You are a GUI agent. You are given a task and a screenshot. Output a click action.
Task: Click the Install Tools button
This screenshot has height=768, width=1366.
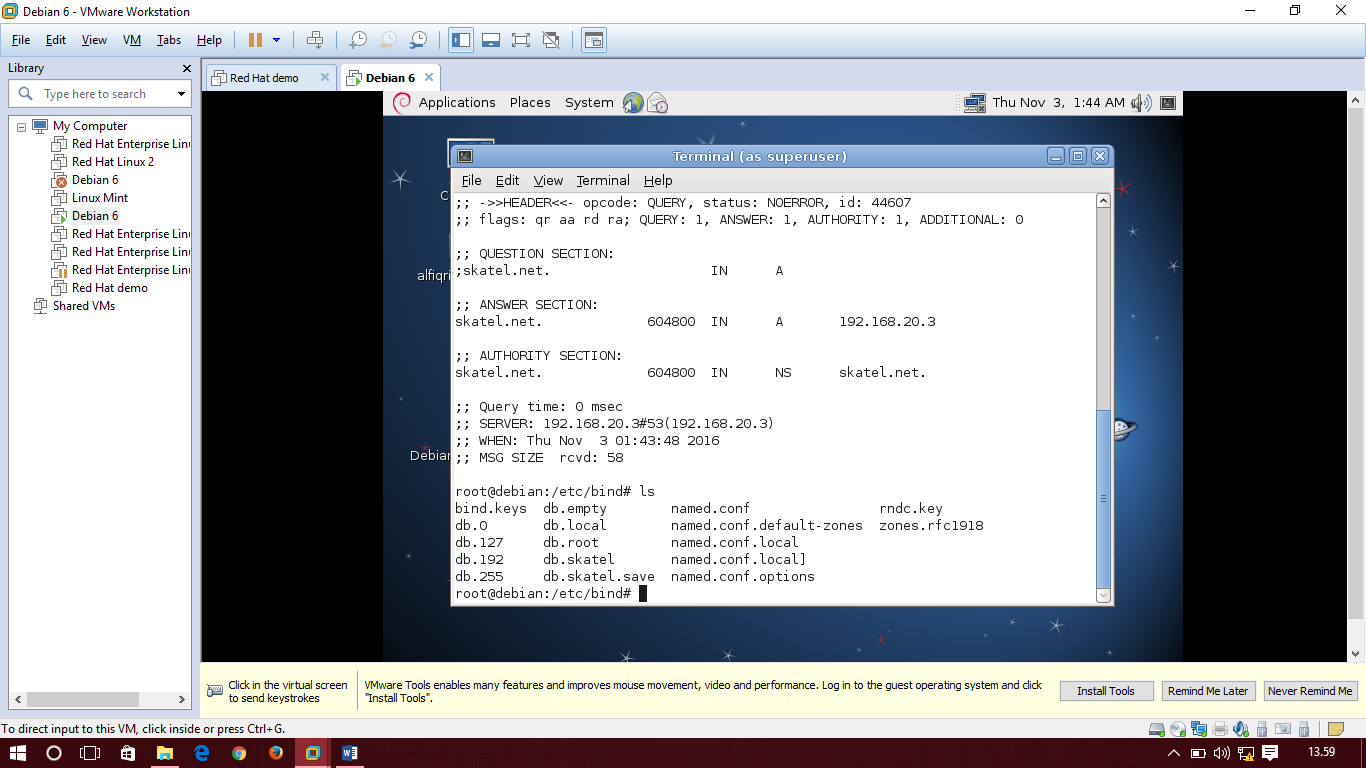pos(1106,690)
